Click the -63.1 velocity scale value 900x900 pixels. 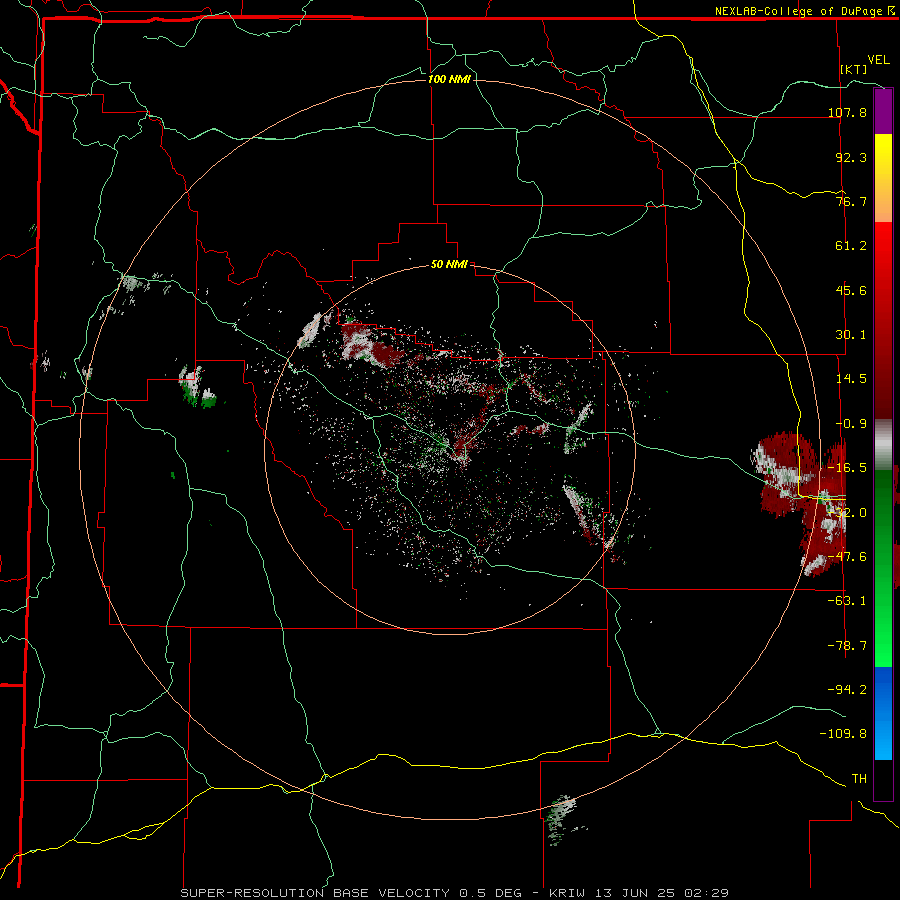[848, 601]
